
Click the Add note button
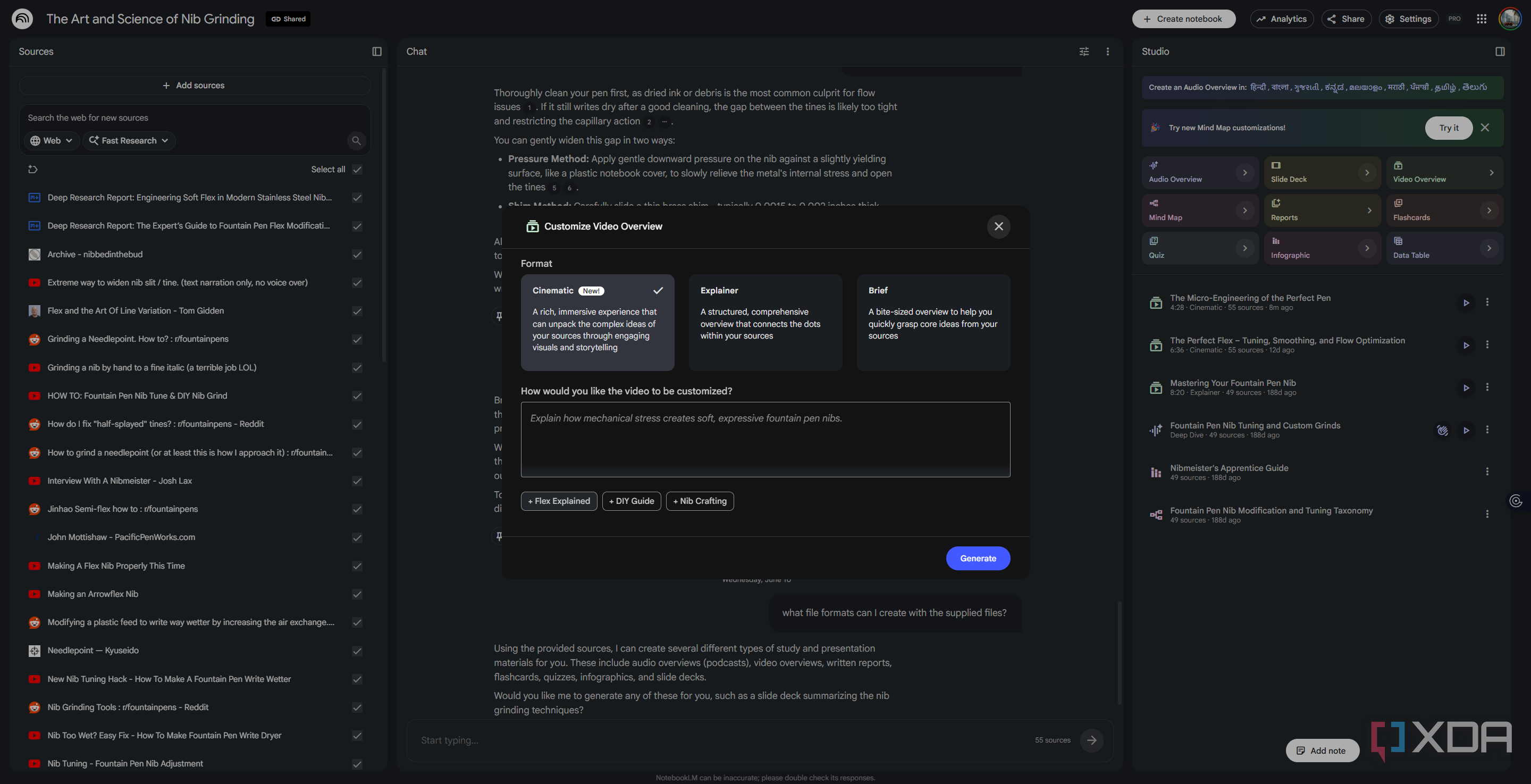[x=1322, y=751]
